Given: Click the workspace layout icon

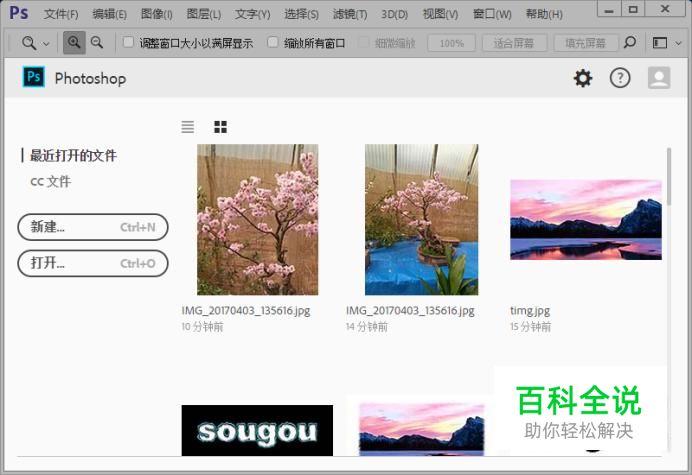Looking at the screenshot, I should [660, 43].
